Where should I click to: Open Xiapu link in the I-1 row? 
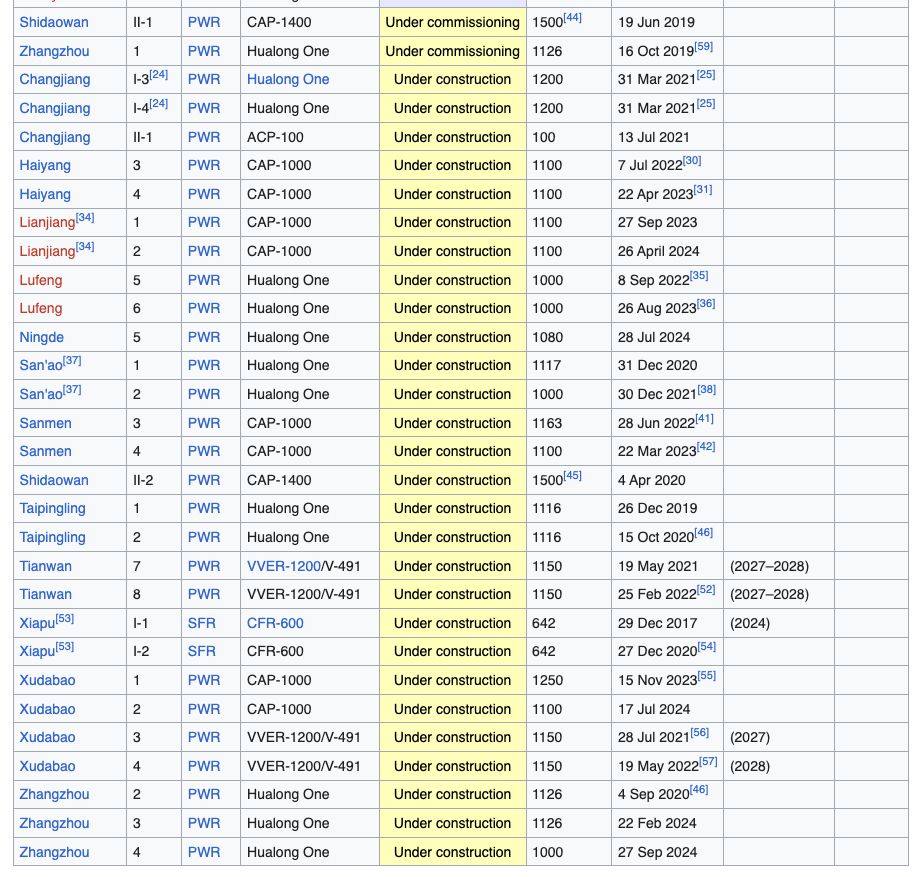click(37, 623)
